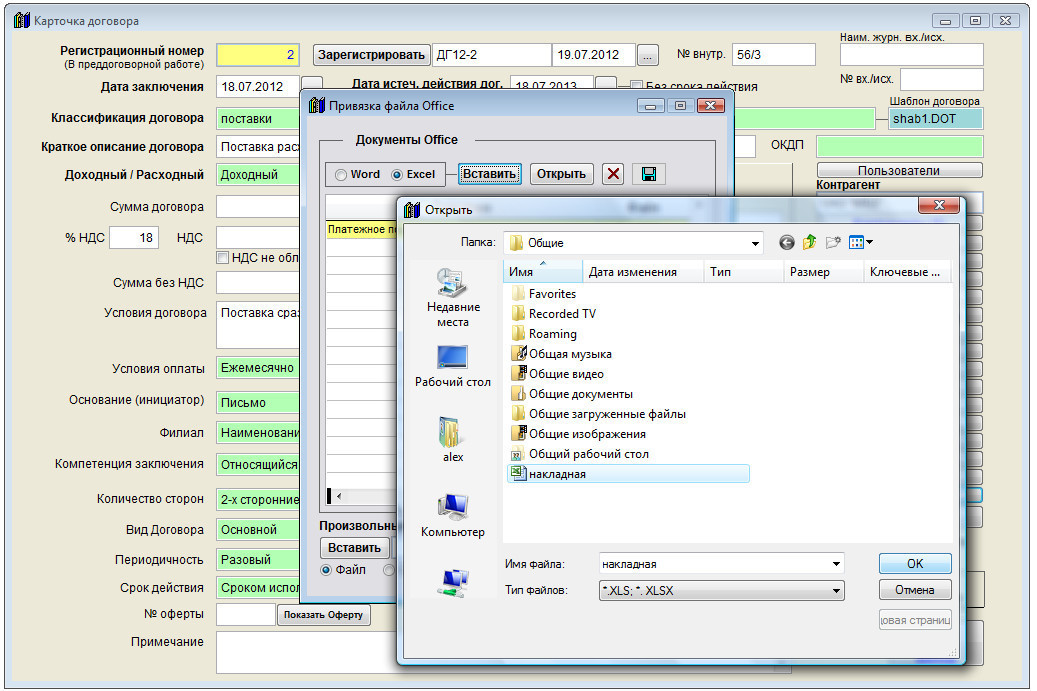Open Компьютер in the places bar

452,514
